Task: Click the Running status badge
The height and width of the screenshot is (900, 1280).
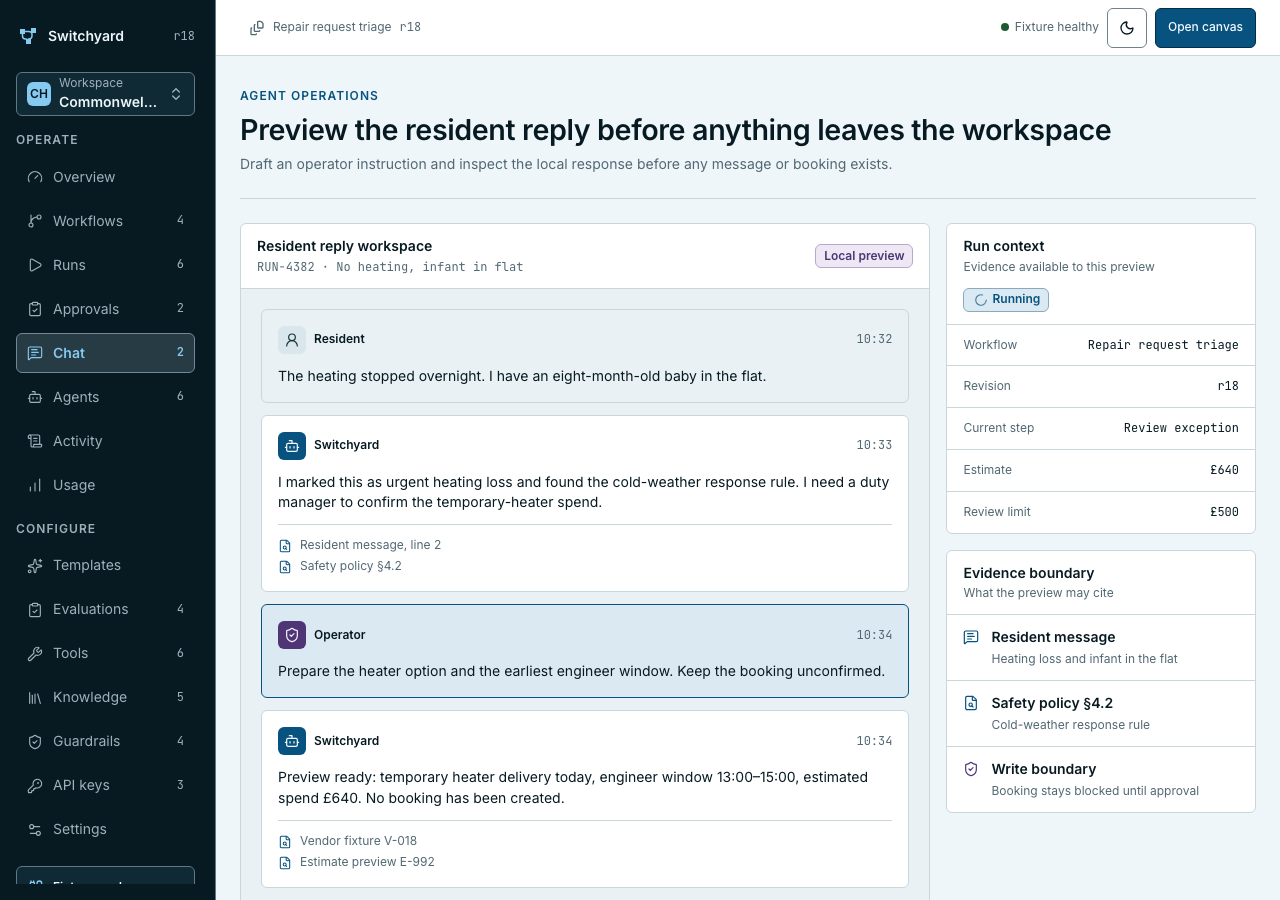Action: (x=1006, y=299)
